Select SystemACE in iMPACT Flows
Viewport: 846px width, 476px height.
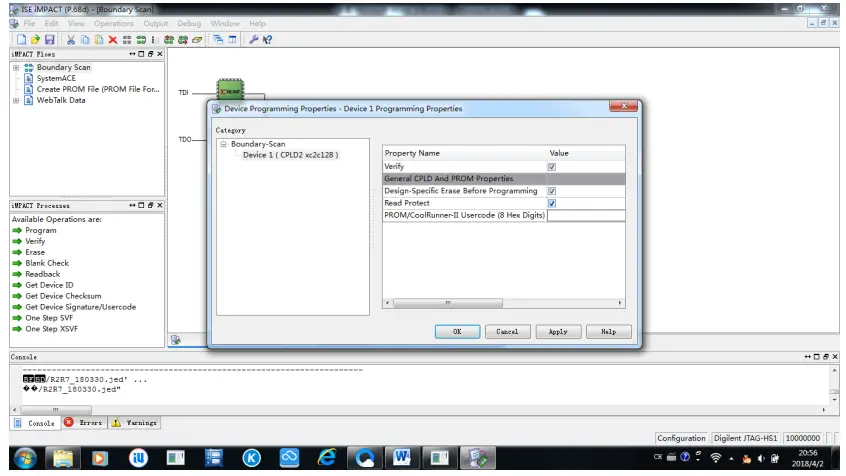click(56, 78)
